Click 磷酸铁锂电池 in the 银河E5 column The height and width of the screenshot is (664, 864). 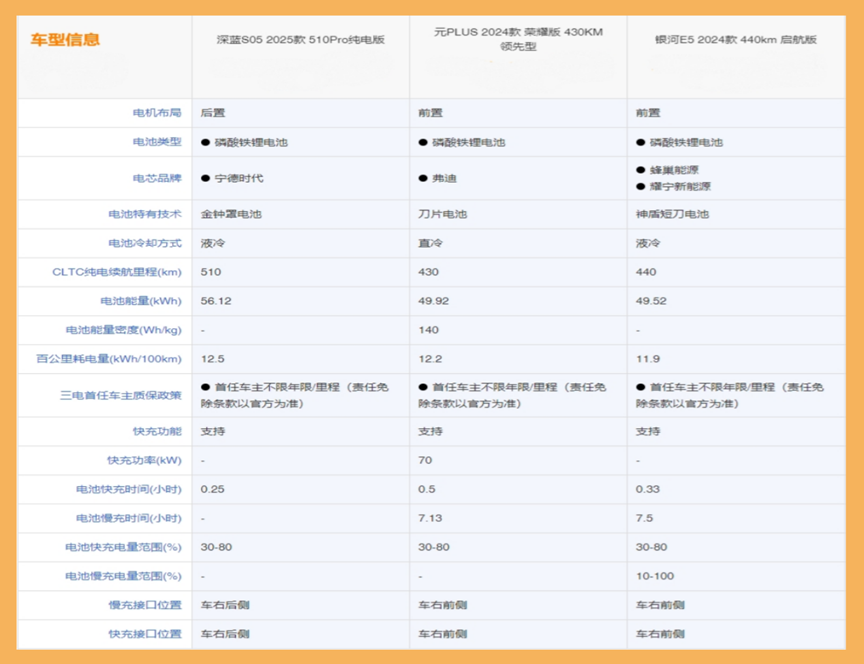(x=687, y=142)
